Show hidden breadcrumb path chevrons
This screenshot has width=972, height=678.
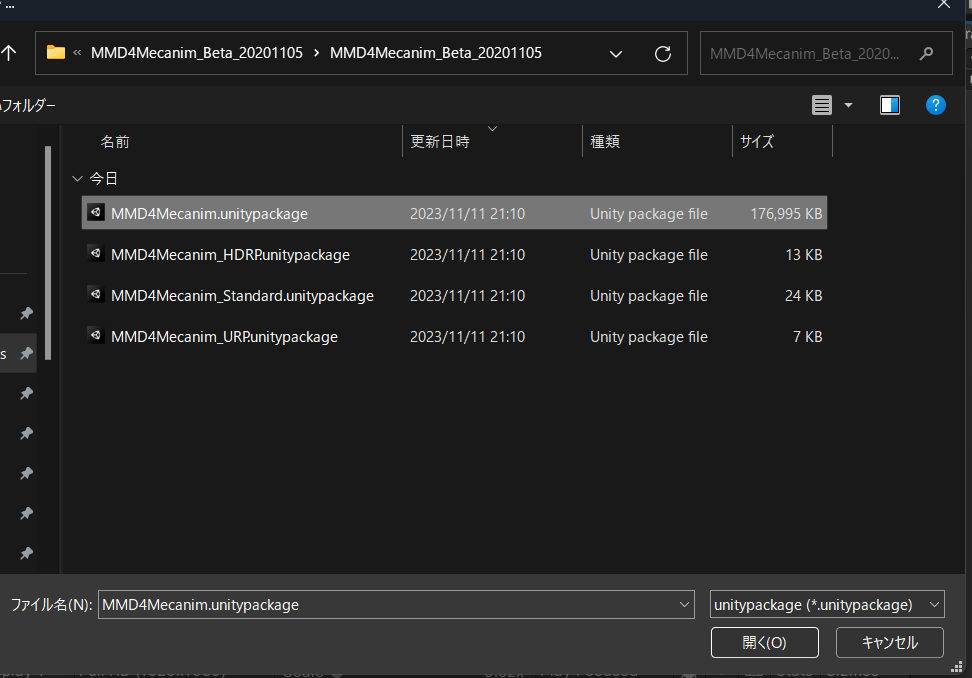(x=77, y=53)
